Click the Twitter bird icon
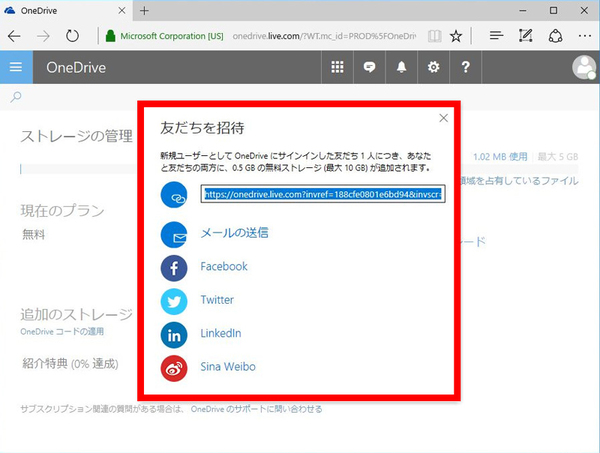This screenshot has width=600, height=453. click(x=174, y=301)
